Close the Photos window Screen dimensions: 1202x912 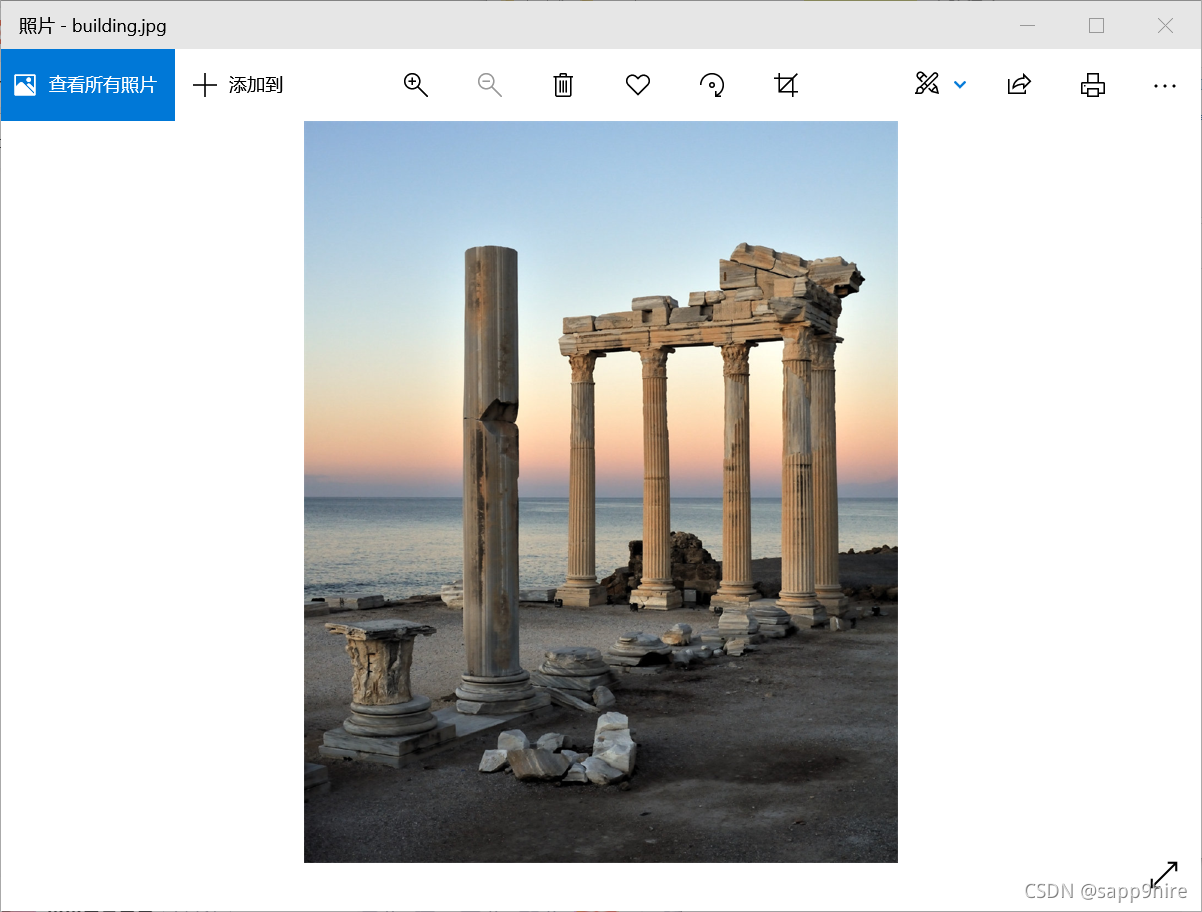click(x=1165, y=26)
